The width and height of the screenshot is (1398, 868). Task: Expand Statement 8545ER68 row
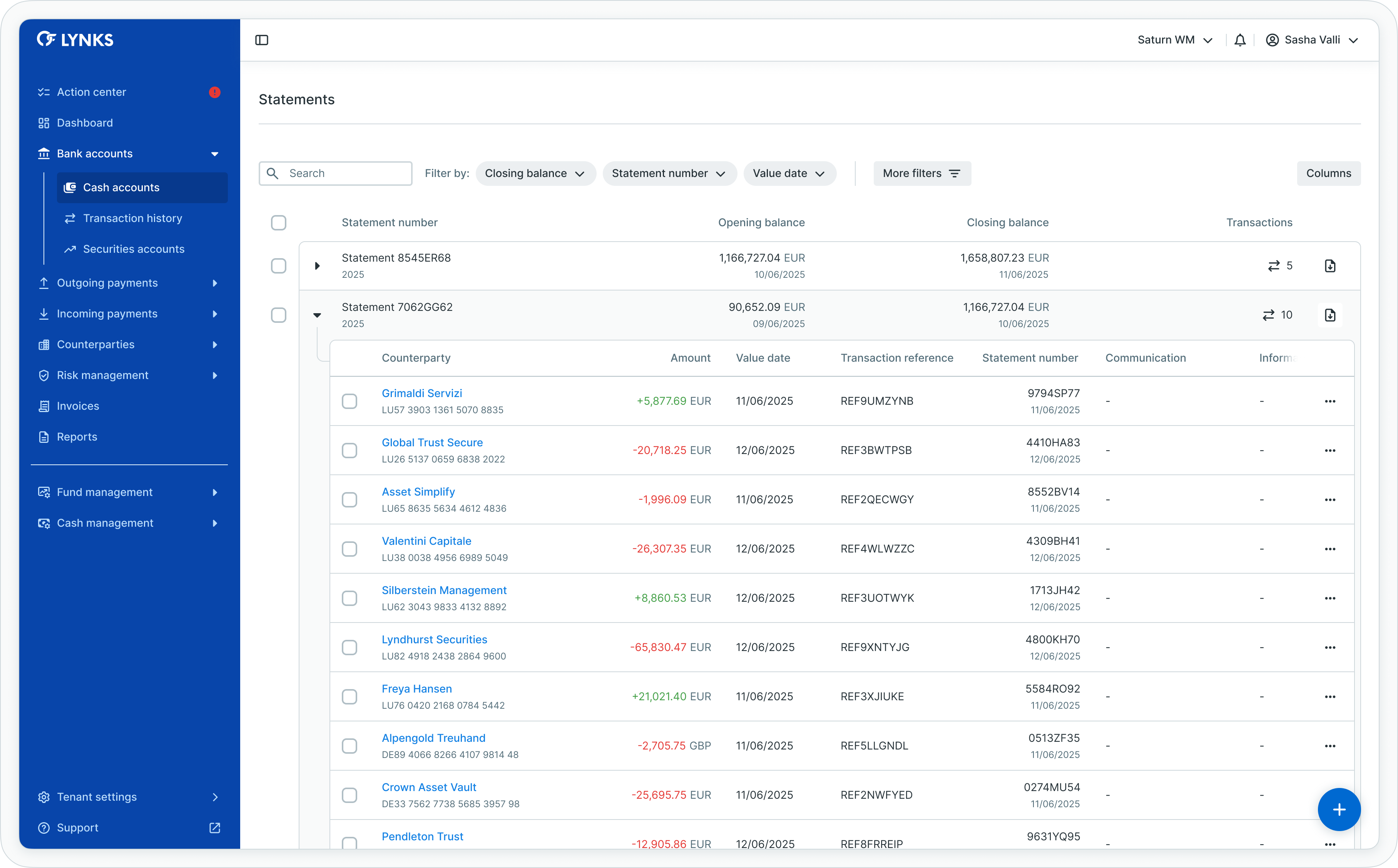(x=317, y=266)
